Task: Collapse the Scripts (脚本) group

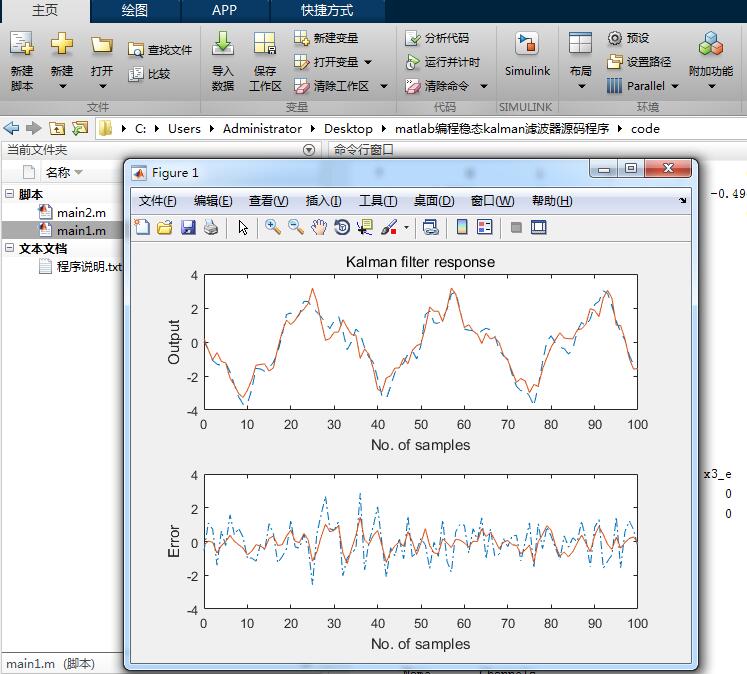Action: click(9, 193)
